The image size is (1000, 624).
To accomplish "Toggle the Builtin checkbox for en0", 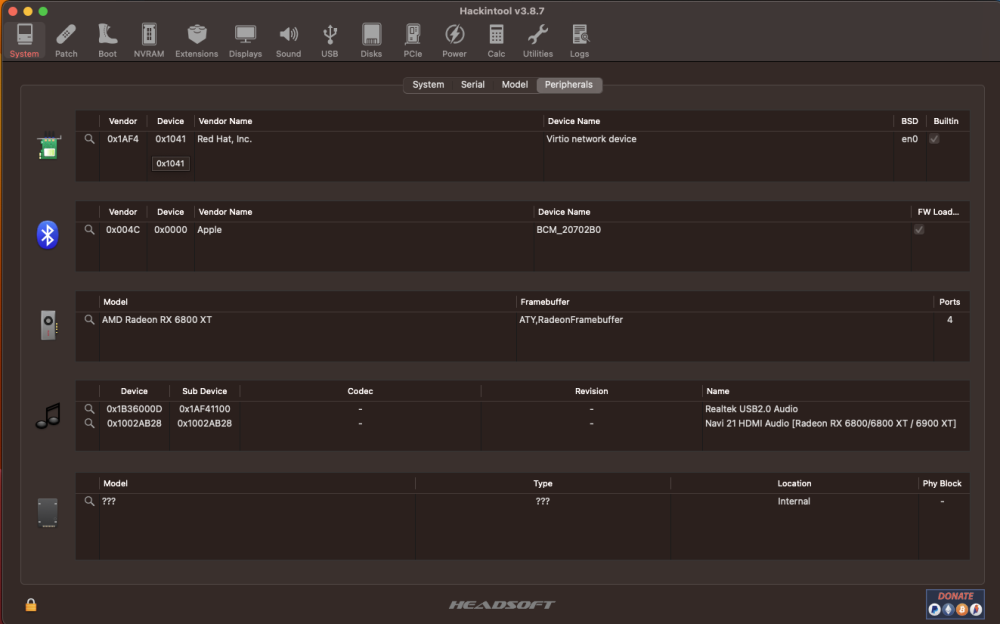I will coord(934,139).
